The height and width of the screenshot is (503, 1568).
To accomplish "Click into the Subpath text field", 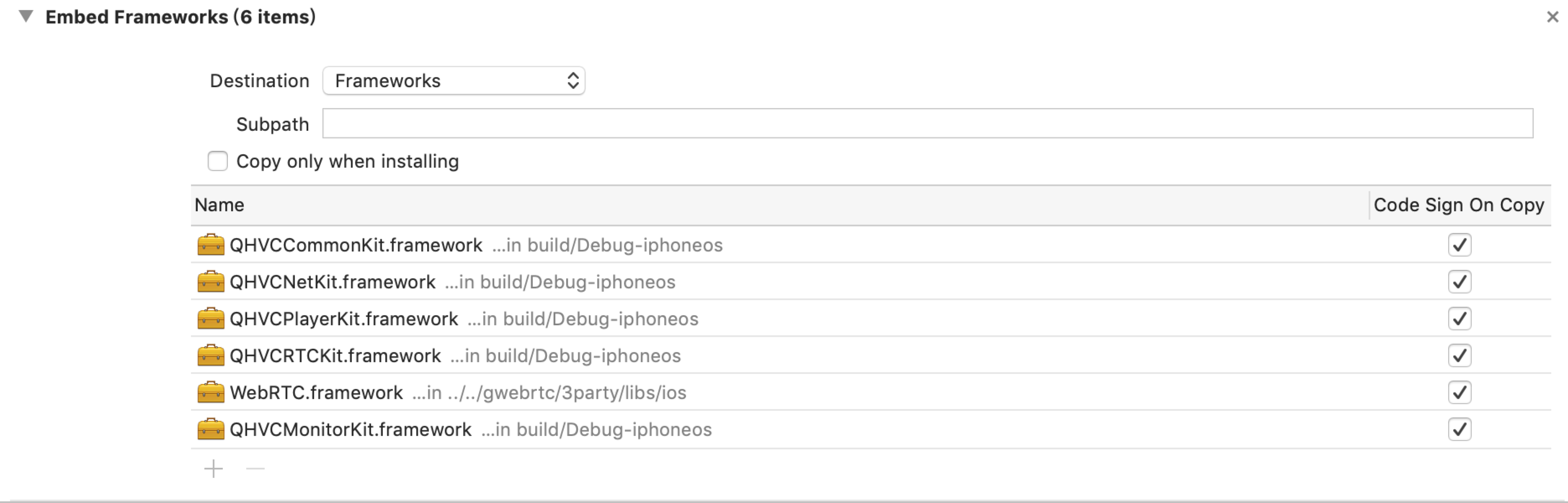I will [x=928, y=124].
